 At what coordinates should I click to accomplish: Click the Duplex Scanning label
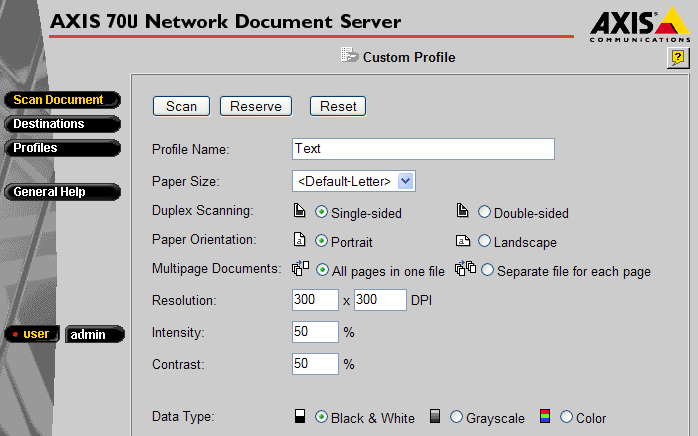pos(203,210)
